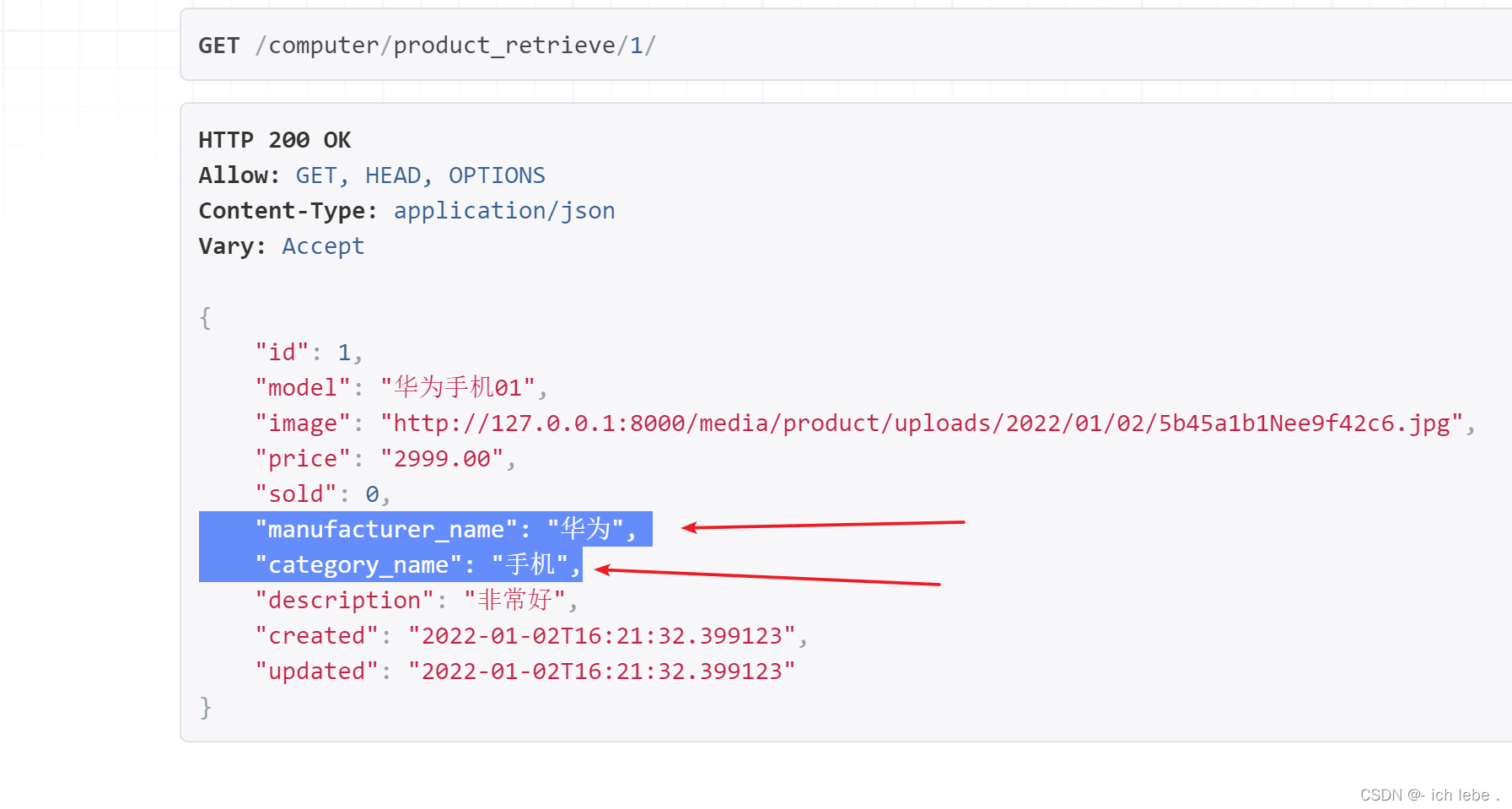The image size is (1512, 809).
Task: Click the "sold" value 0
Action: coord(372,494)
